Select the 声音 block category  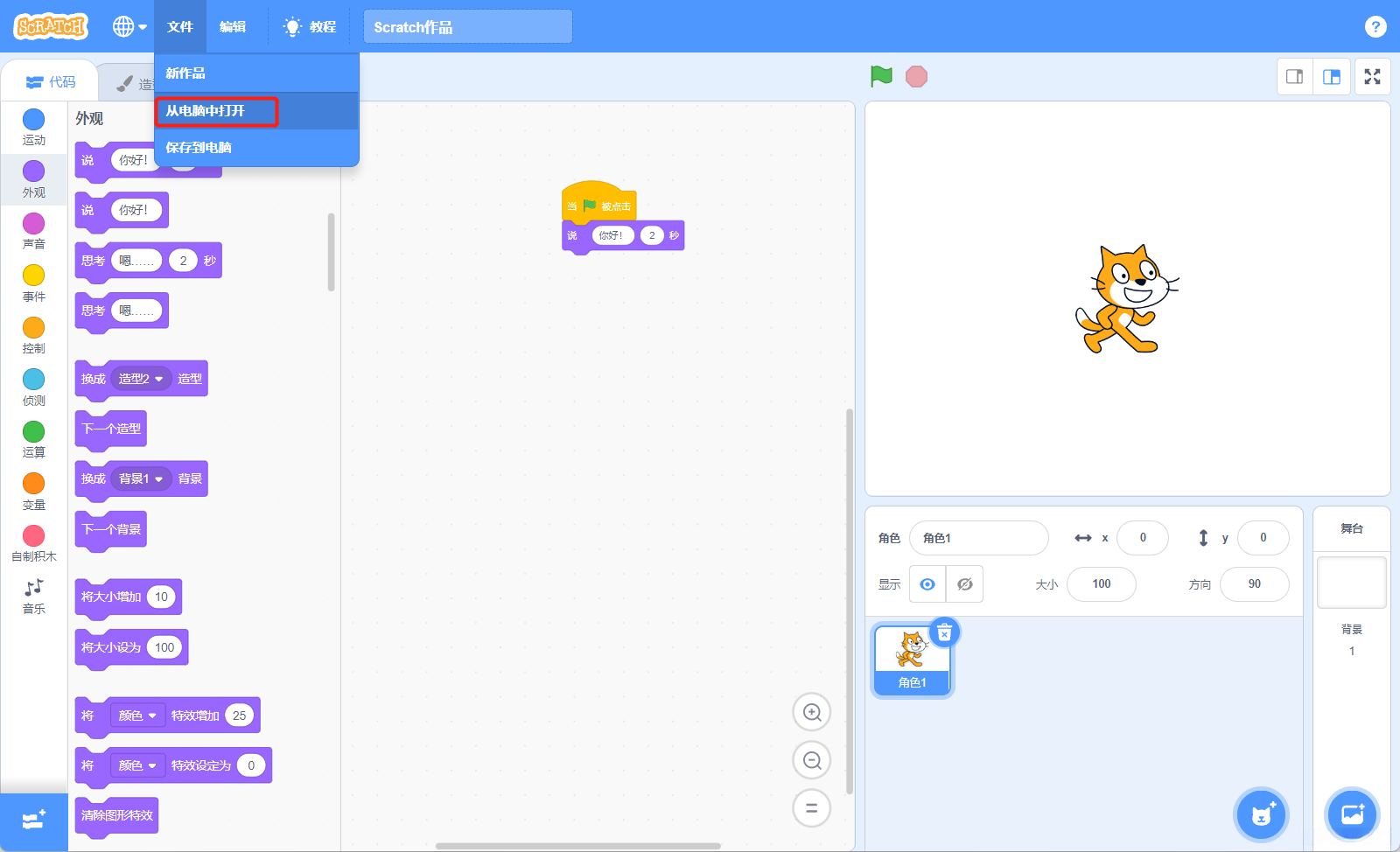point(34,232)
